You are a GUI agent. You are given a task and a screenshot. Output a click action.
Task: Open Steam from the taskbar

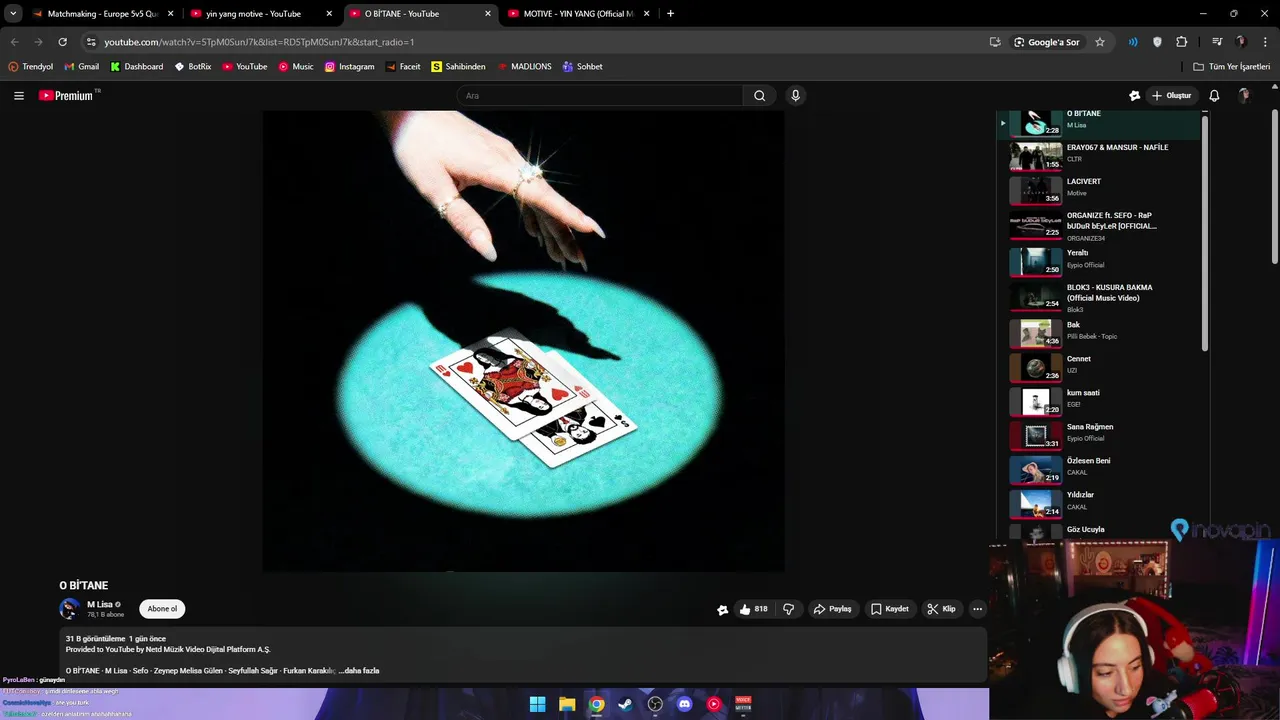625,704
